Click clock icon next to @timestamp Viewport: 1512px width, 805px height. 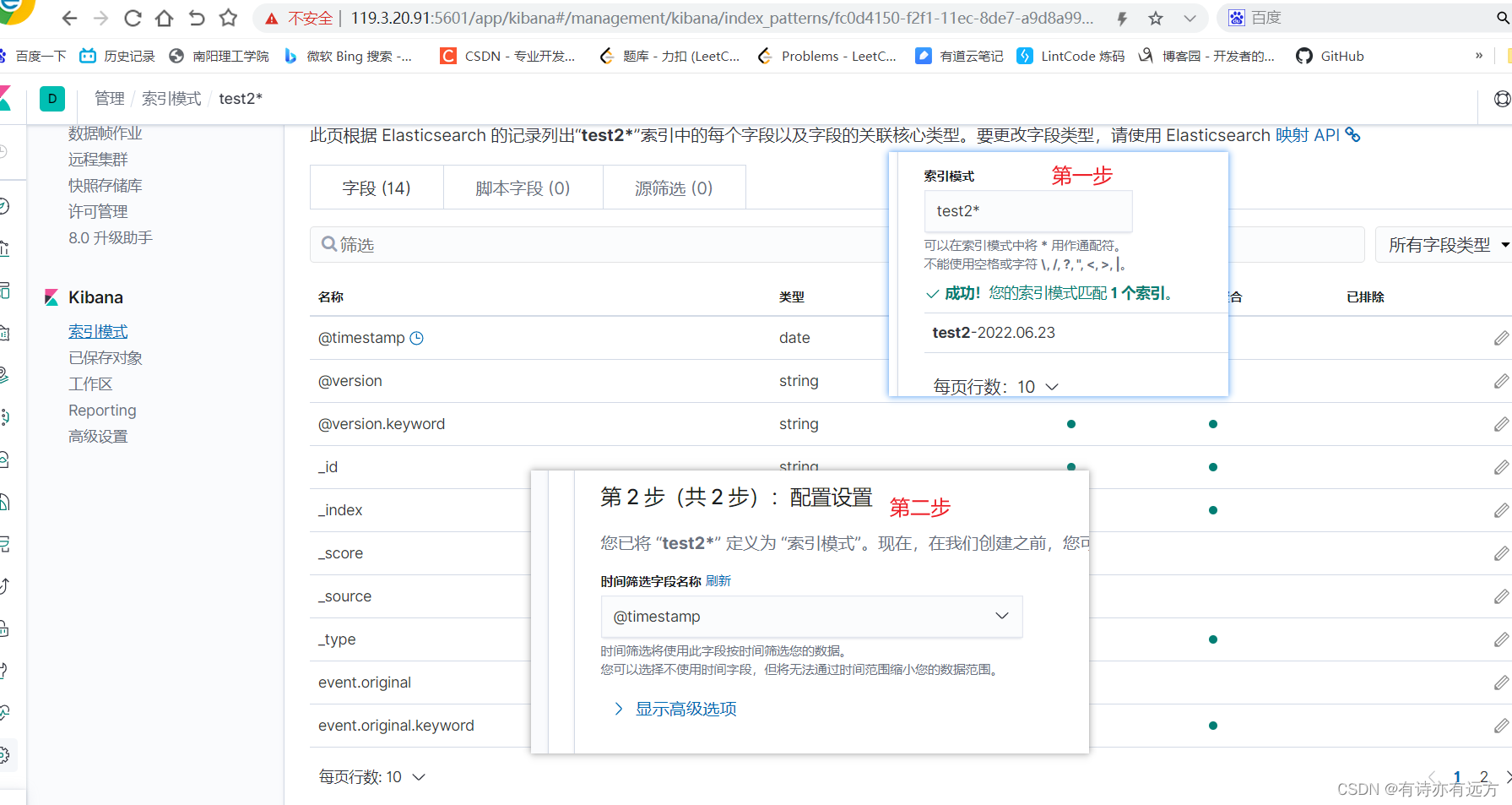pyautogui.click(x=416, y=338)
